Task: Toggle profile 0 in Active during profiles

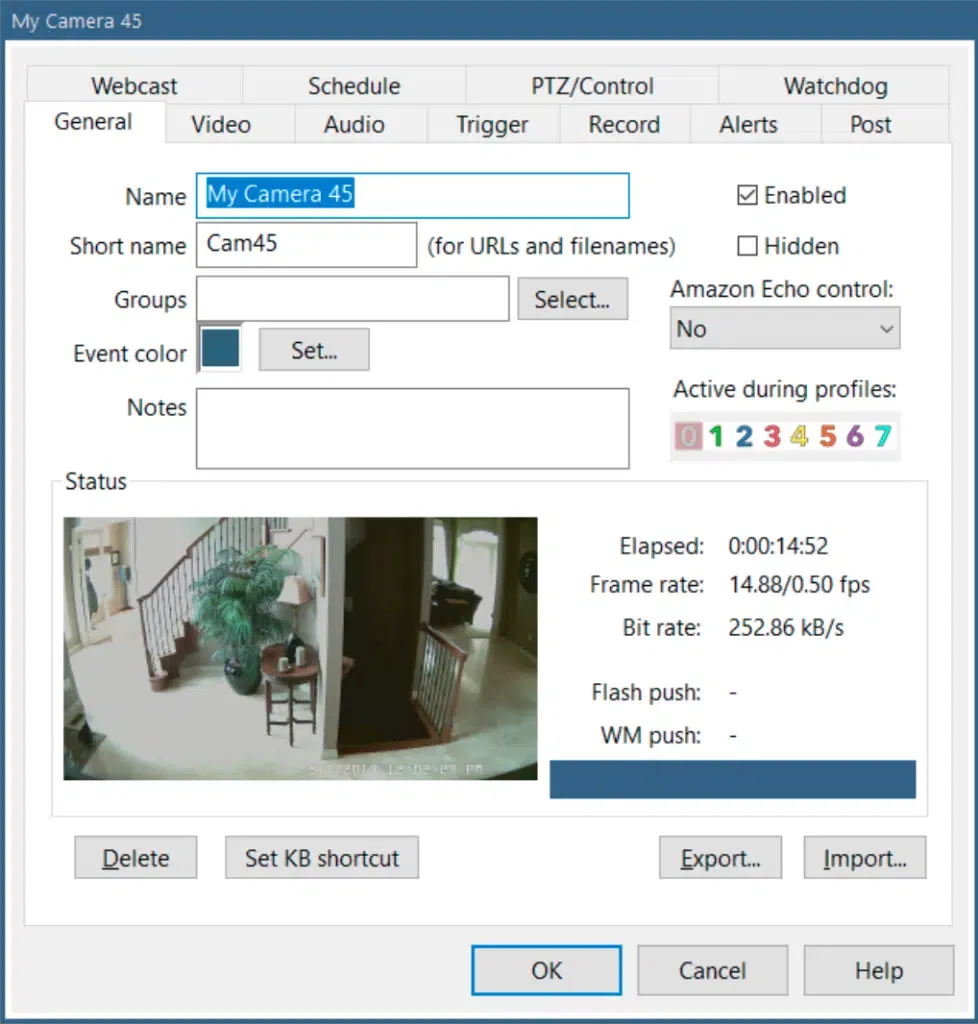Action: point(688,436)
